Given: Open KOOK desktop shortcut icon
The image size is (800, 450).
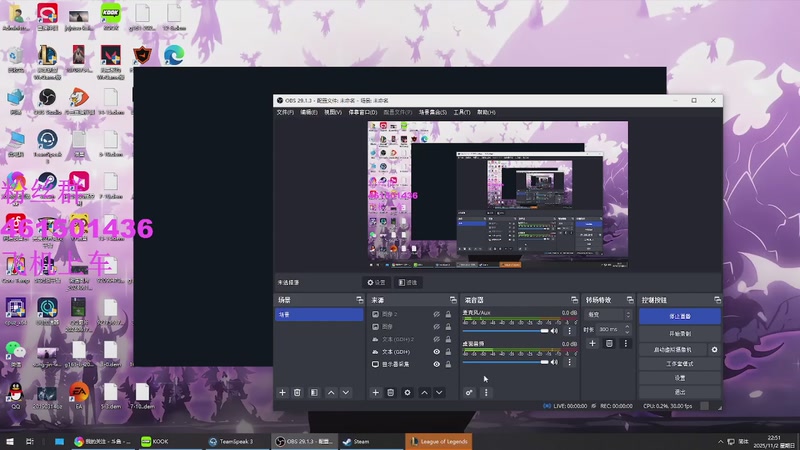Looking at the screenshot, I should click(110, 17).
